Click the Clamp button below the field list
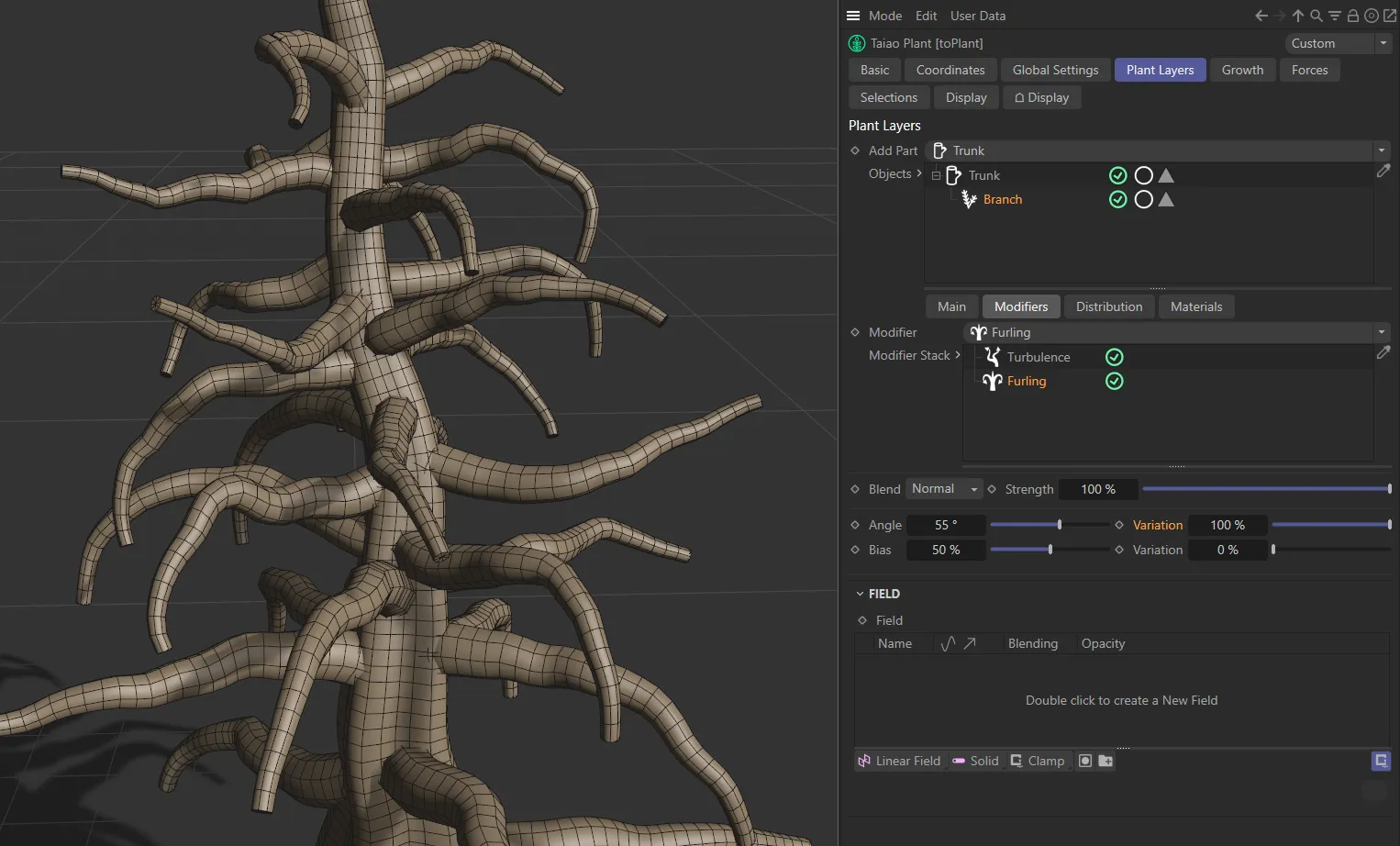Image resolution: width=1400 pixels, height=846 pixels. click(1038, 761)
